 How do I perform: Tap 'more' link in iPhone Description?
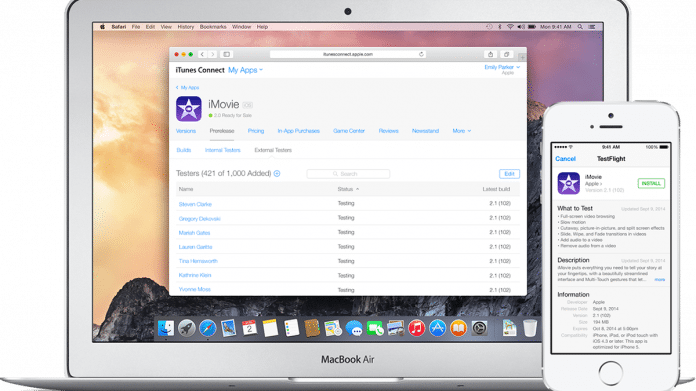pos(660,280)
